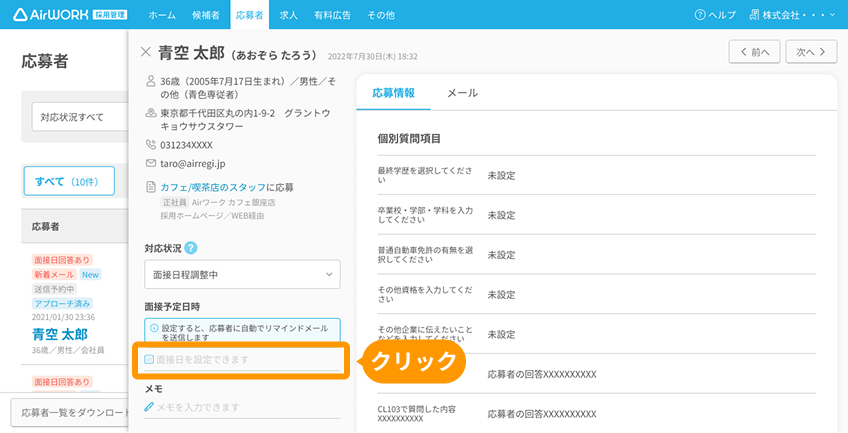This screenshot has width=848, height=433.
Task: Click the pencil icon beside メモ field
Action: 149,407
